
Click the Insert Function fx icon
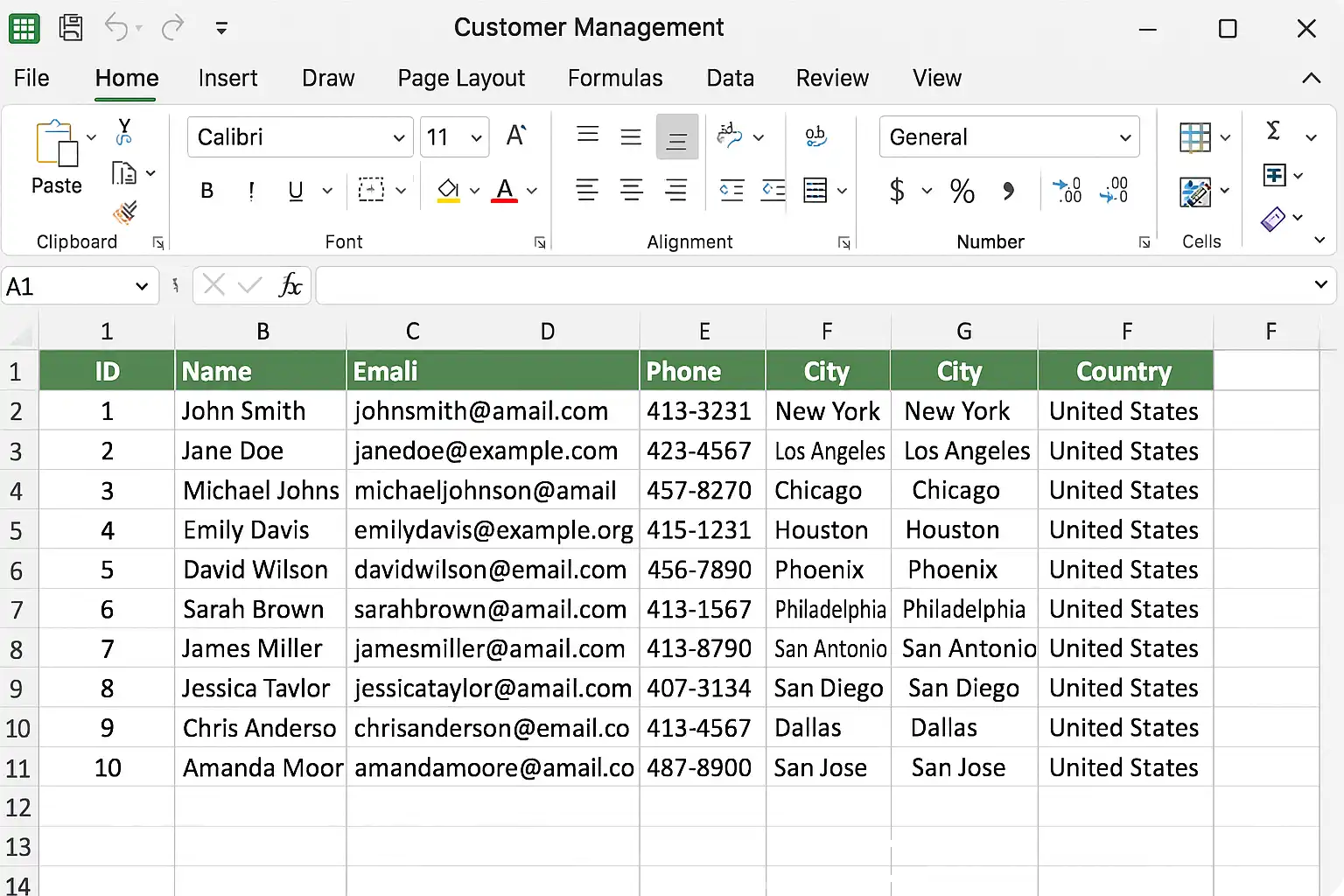pyautogui.click(x=290, y=285)
